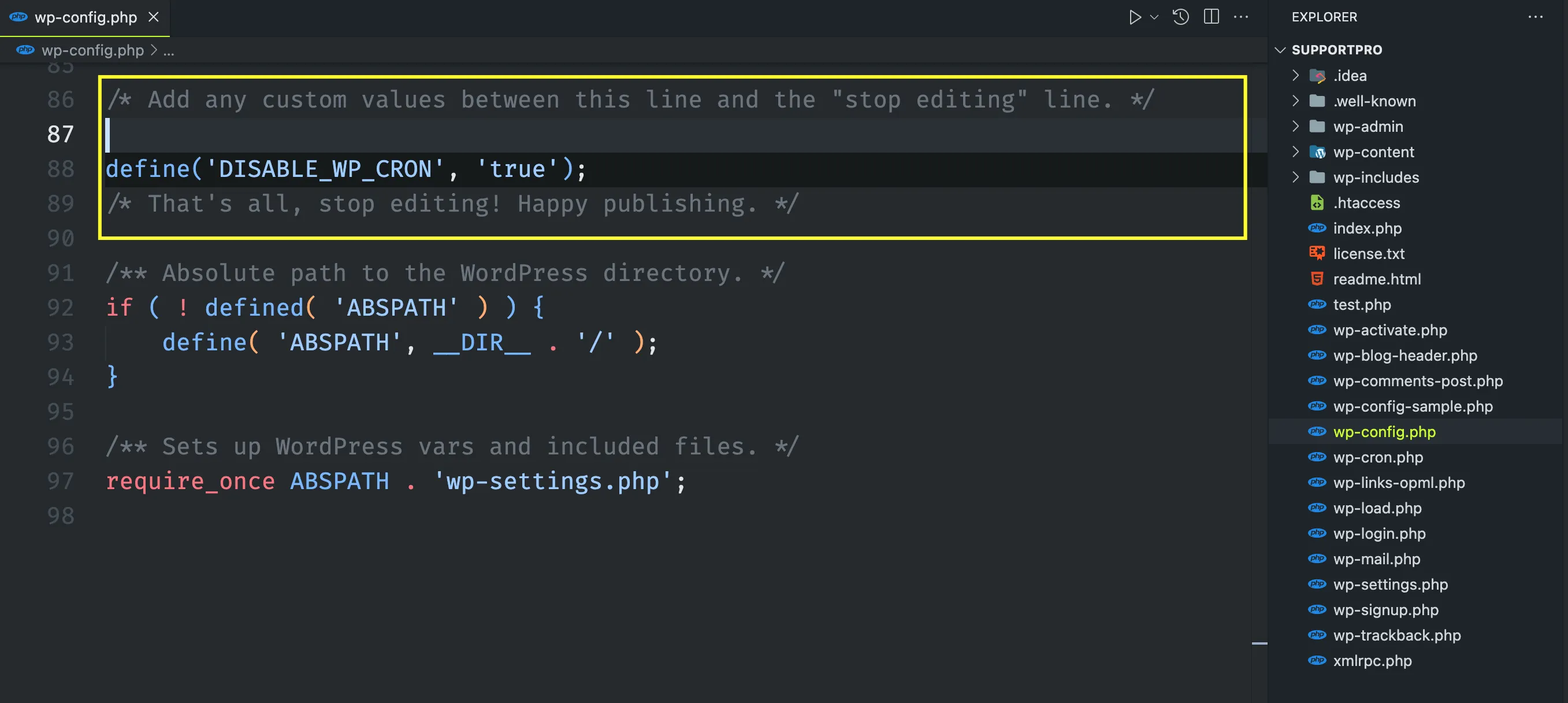1568x703 pixels.
Task: Collapse the SUPPORTPRO root folder
Action: coord(1280,50)
